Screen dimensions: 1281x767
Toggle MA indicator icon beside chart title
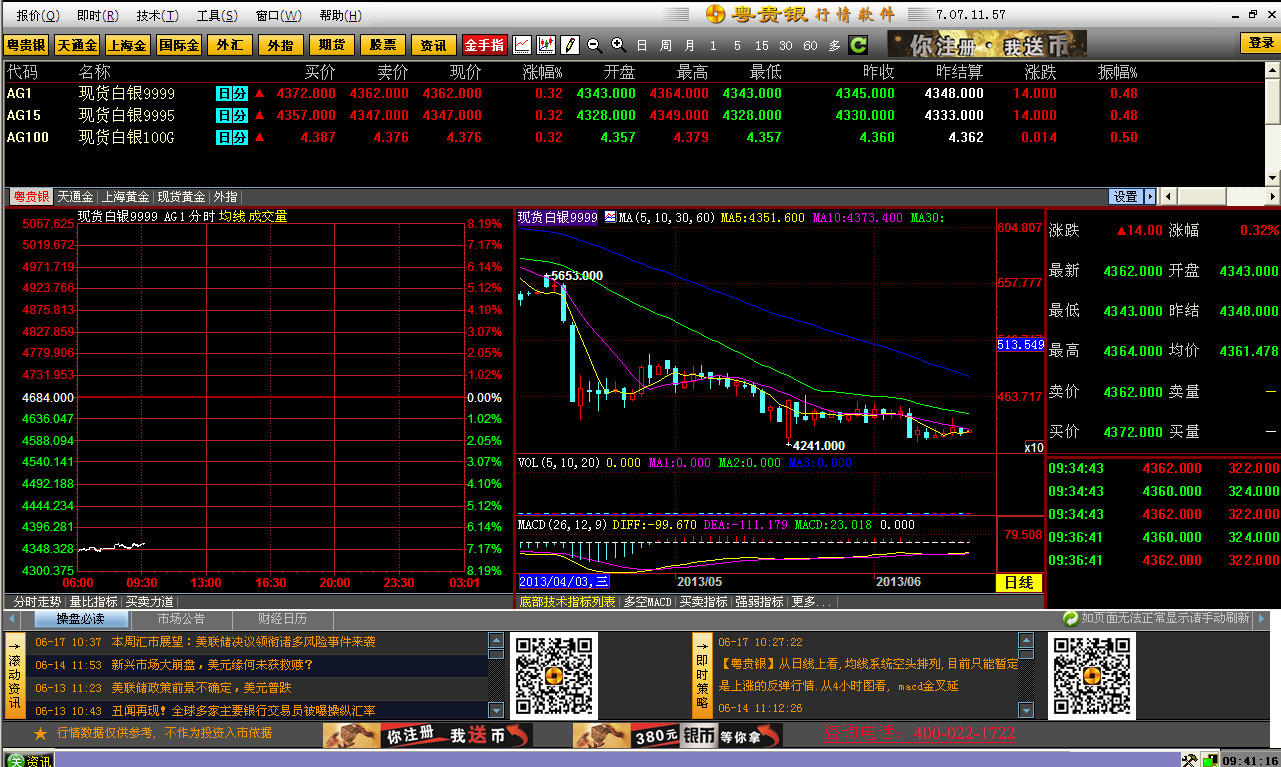tap(609, 217)
